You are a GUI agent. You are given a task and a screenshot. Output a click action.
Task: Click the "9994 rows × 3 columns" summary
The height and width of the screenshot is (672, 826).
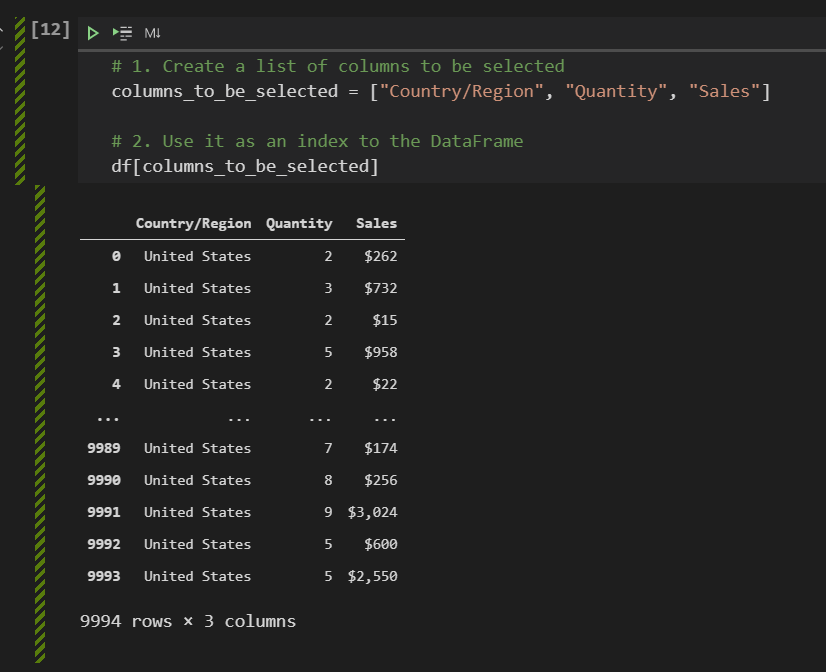pos(188,621)
